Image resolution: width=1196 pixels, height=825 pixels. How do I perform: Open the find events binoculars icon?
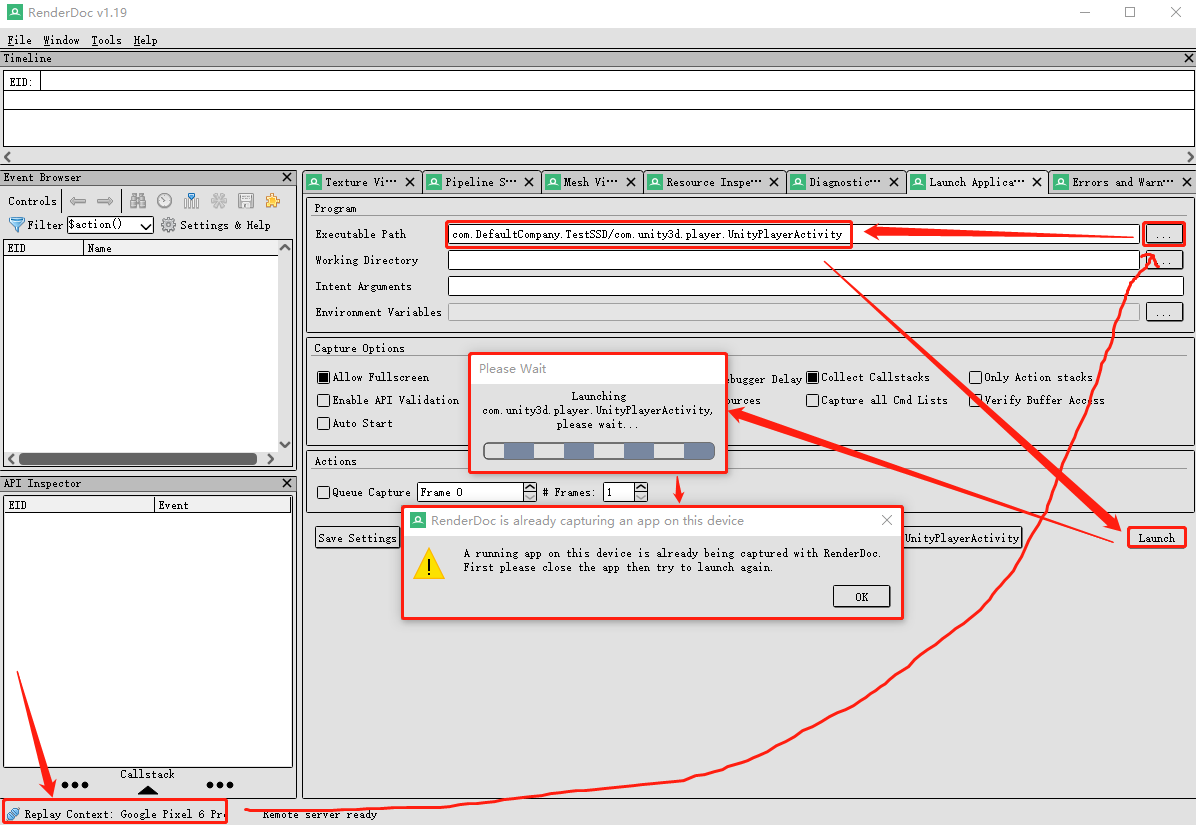pos(138,200)
